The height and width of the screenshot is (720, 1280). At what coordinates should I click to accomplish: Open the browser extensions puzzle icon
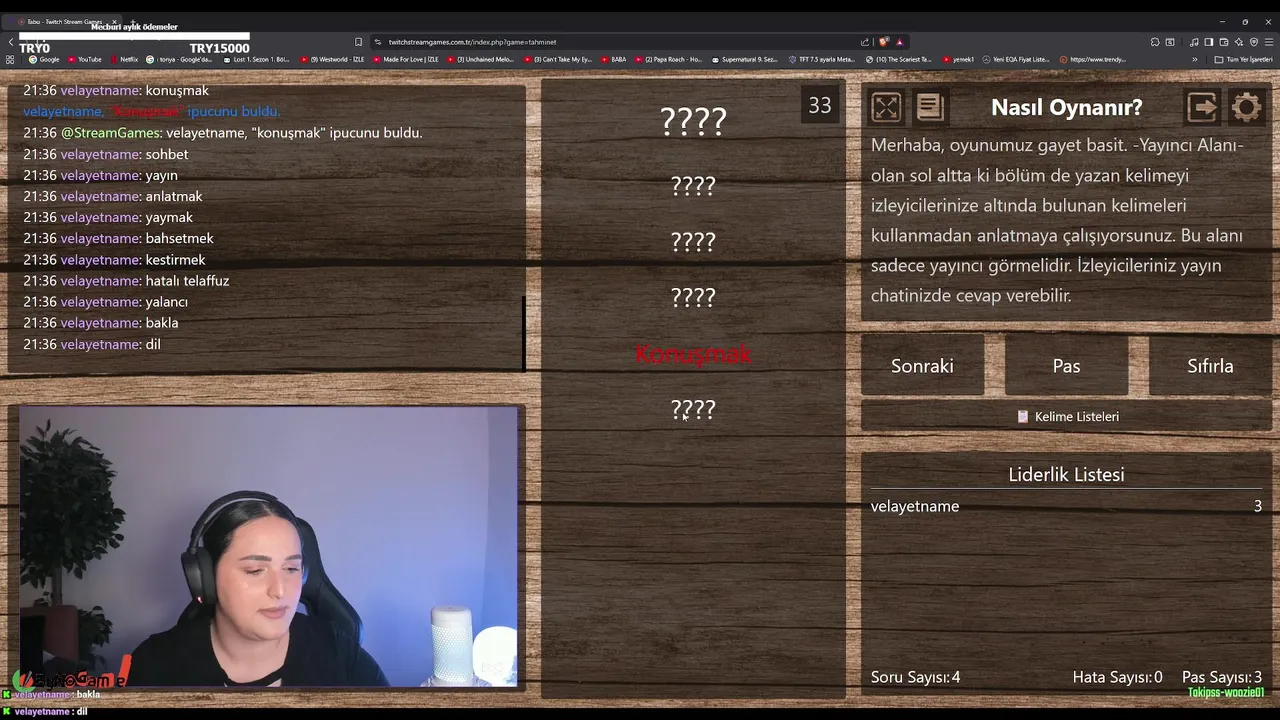point(1155,42)
